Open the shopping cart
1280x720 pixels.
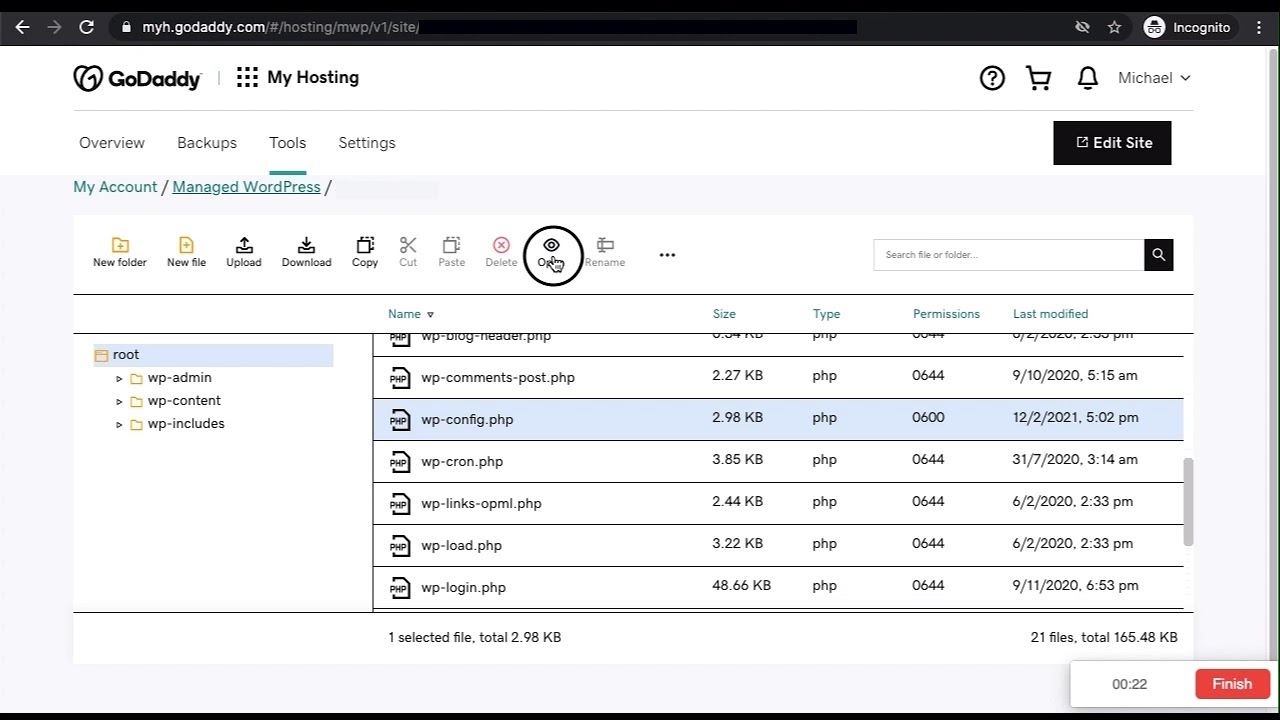1039,78
